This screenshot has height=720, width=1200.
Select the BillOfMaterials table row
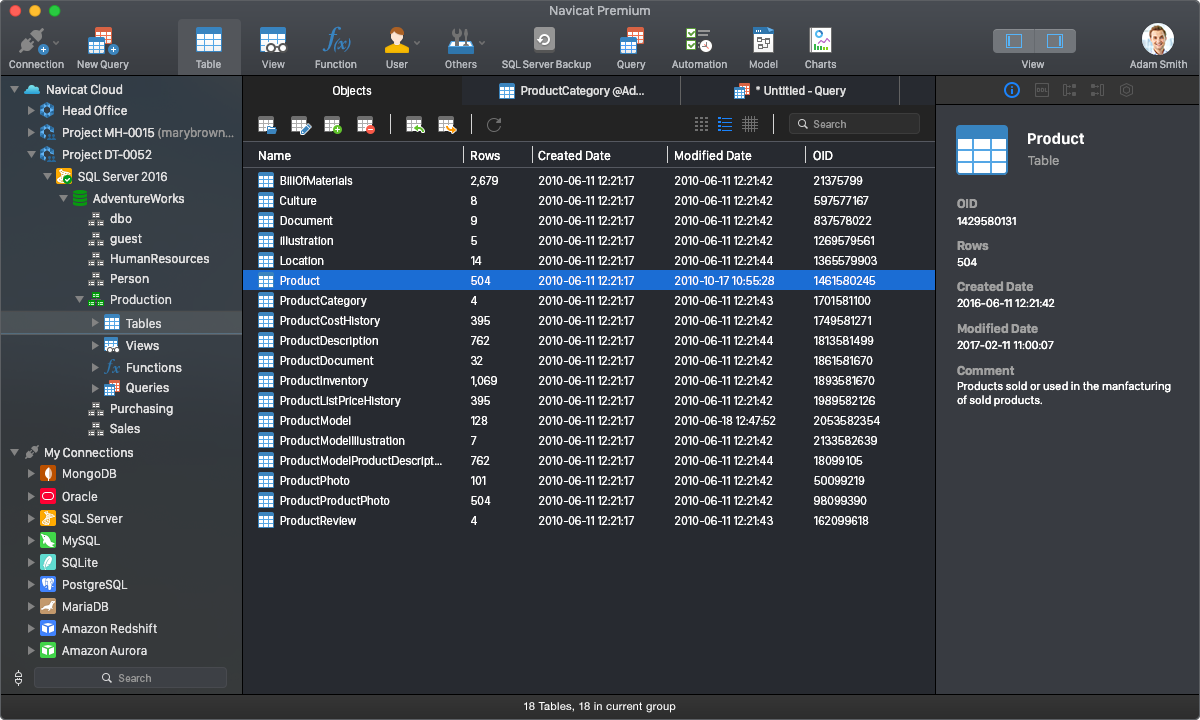tap(589, 181)
